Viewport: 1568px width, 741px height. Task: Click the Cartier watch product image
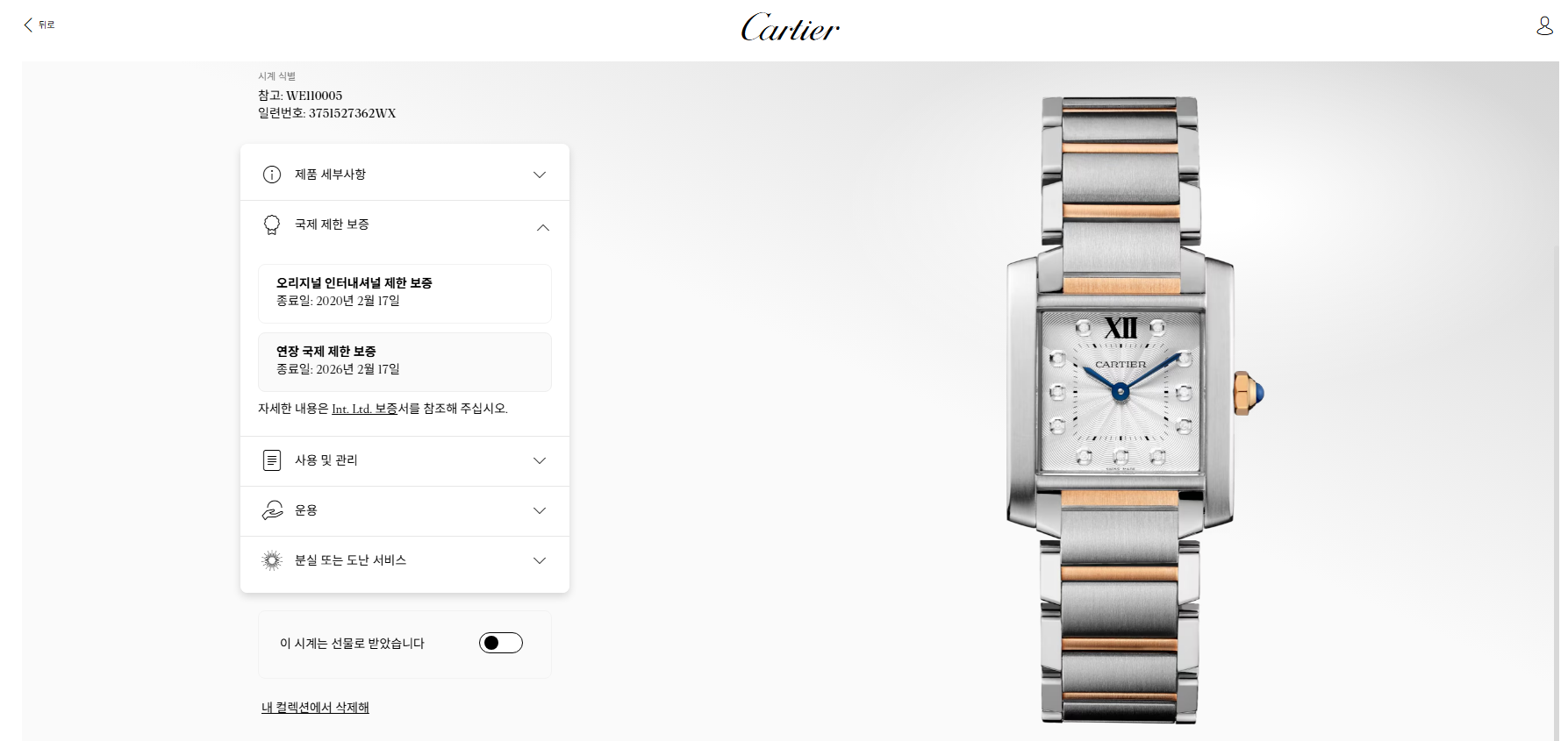click(1121, 410)
